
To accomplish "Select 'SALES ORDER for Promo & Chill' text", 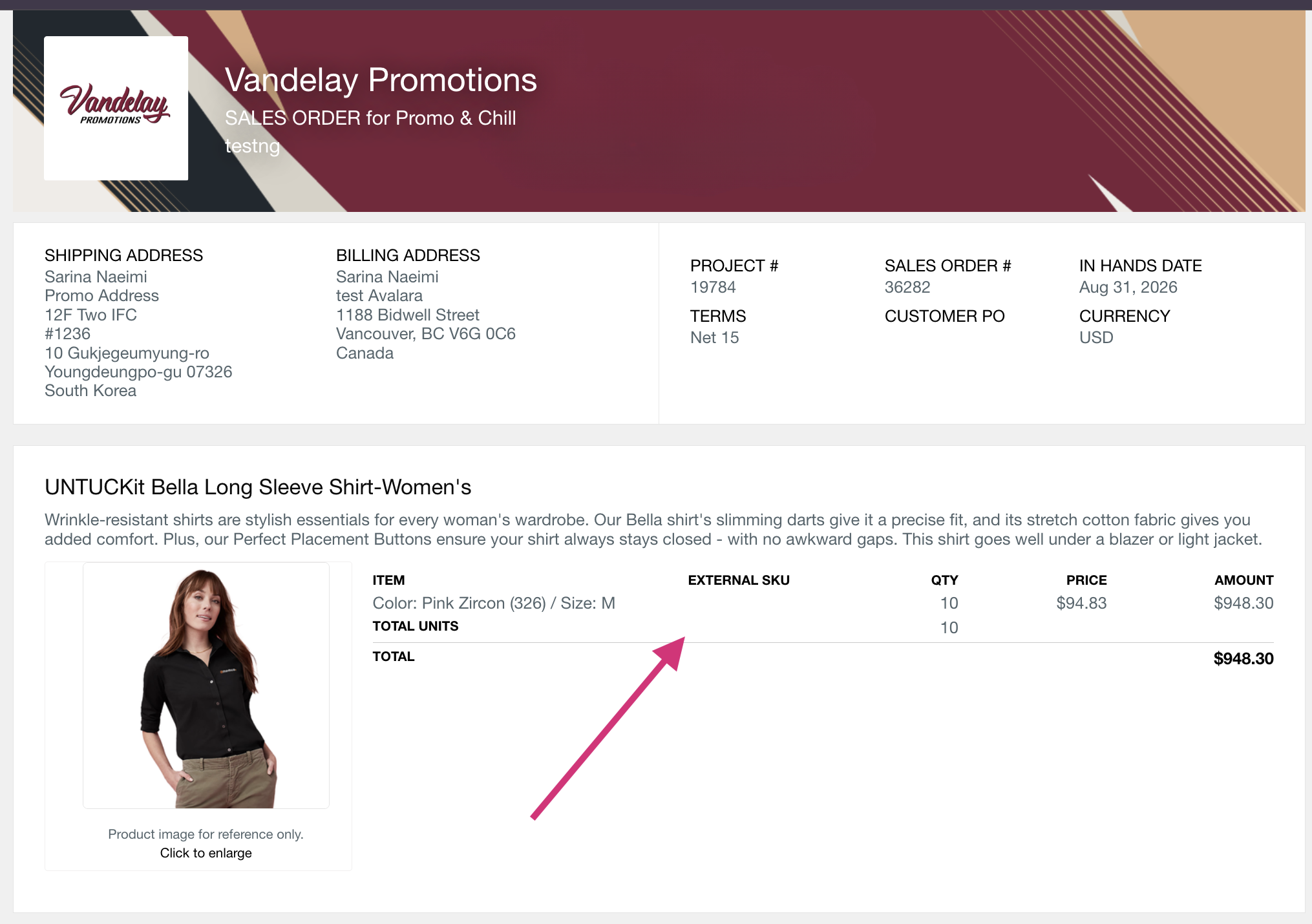I will (x=370, y=118).
